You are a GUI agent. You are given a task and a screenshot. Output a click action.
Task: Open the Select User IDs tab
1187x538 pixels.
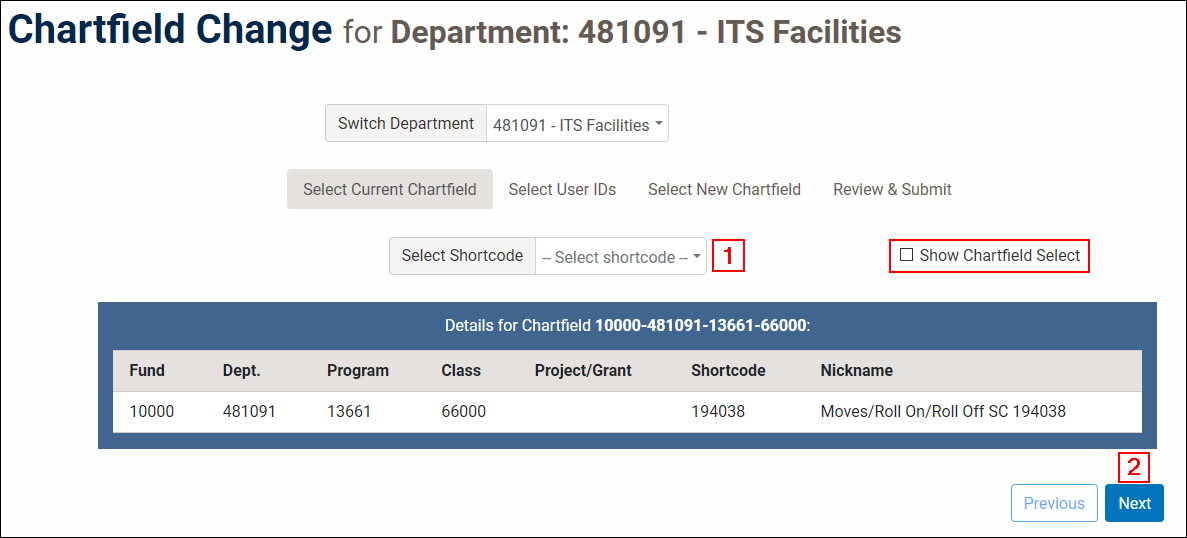tap(562, 189)
